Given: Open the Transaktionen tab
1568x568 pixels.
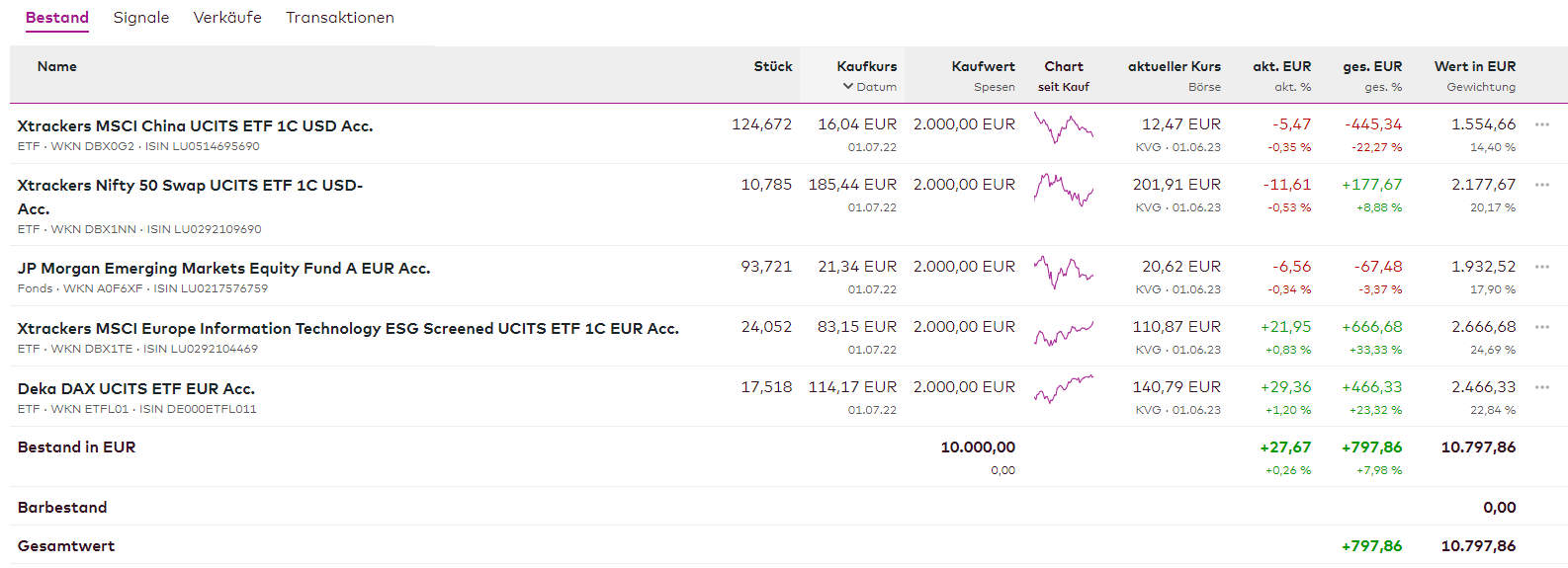Looking at the screenshot, I should coord(340,18).
